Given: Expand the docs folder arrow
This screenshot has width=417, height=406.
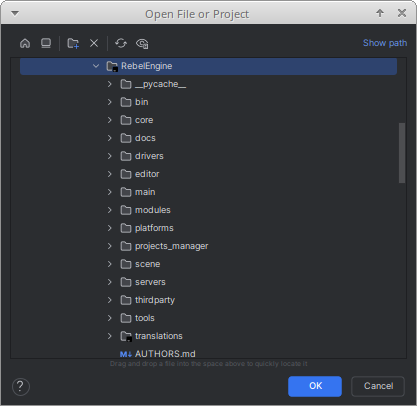Looking at the screenshot, I should (x=110, y=138).
